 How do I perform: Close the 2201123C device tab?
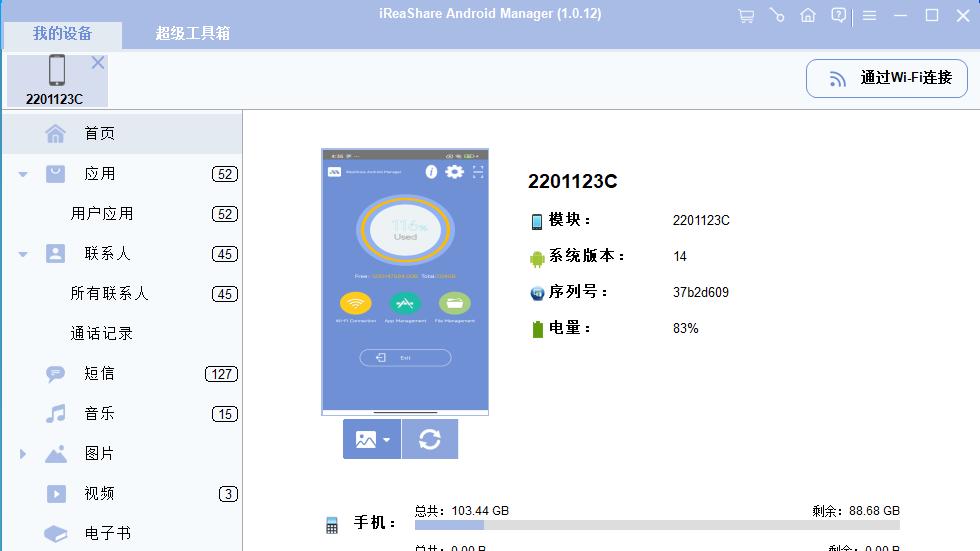click(x=98, y=62)
